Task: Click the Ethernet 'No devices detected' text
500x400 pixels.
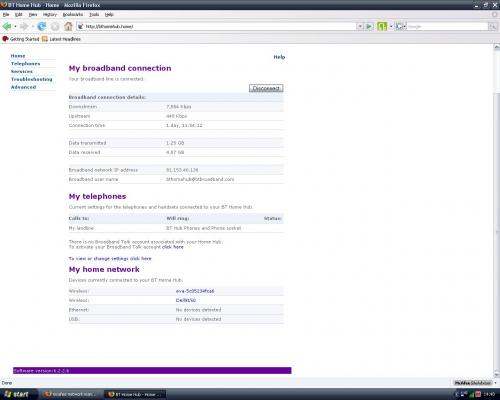Action: 198,310
